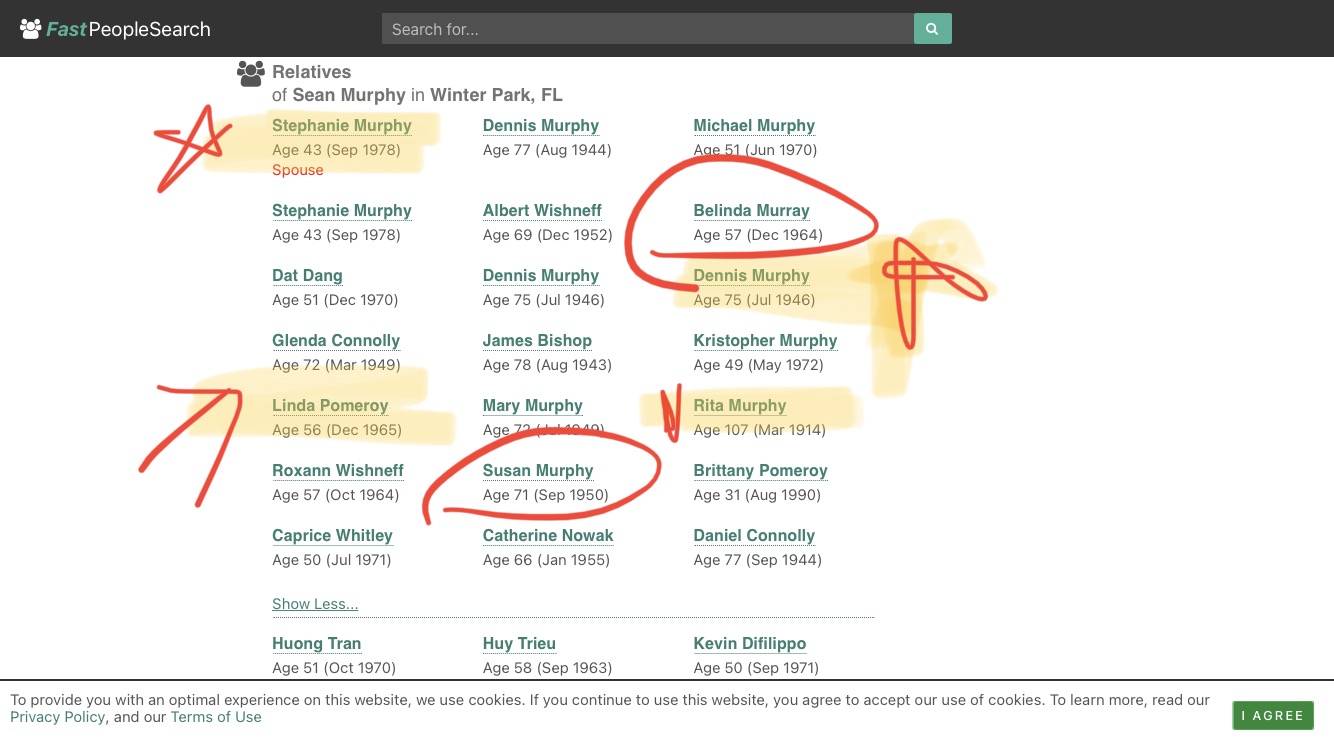This screenshot has width=1334, height=750.
Task: Open Dennis Murphy, Age 77, profile link
Action: pyautogui.click(x=541, y=126)
